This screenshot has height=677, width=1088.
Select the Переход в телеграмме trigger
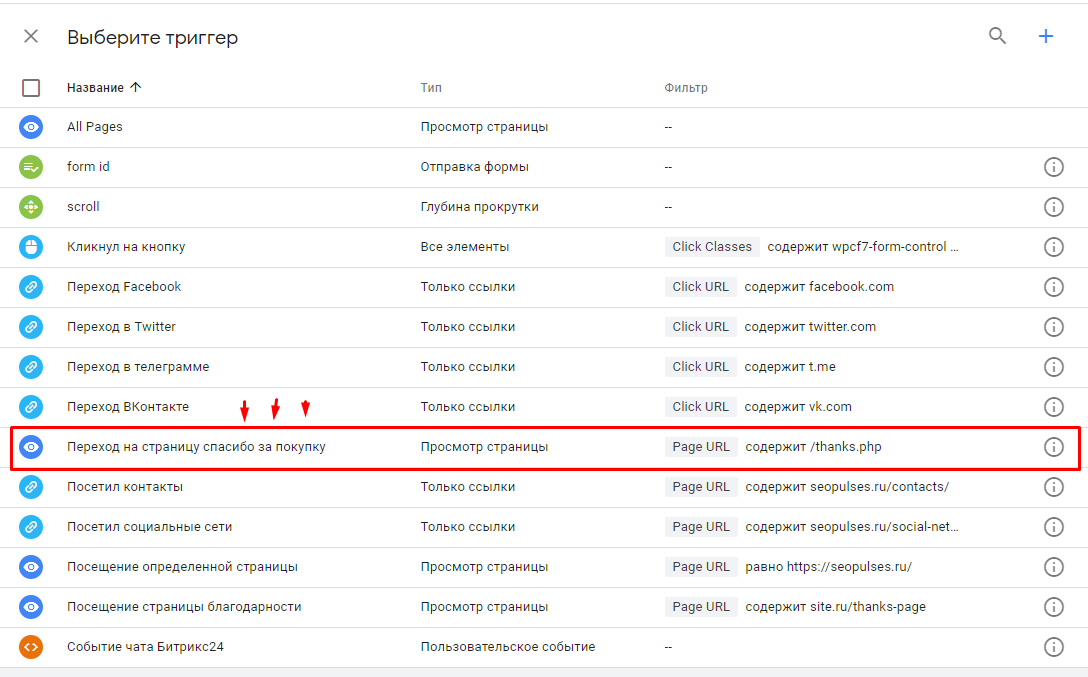pos(138,367)
